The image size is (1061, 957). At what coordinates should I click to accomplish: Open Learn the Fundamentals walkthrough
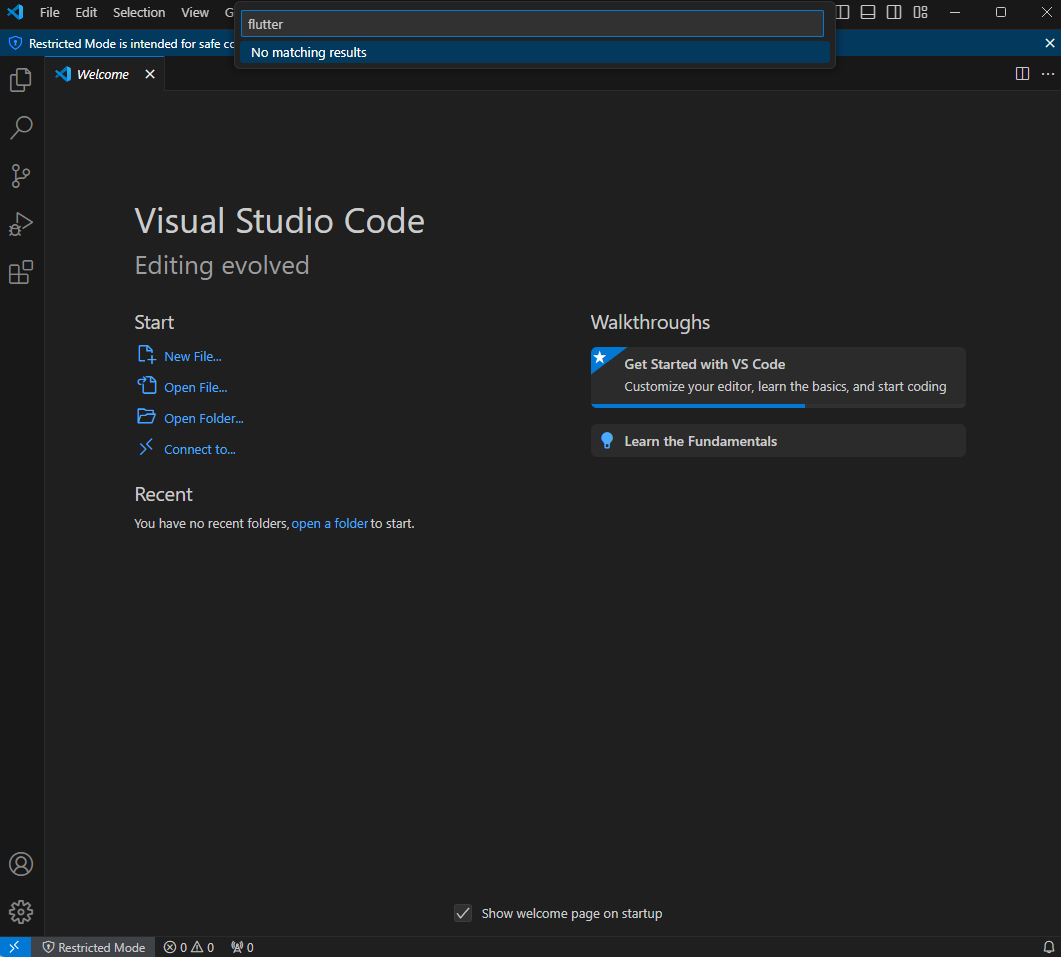[778, 441]
